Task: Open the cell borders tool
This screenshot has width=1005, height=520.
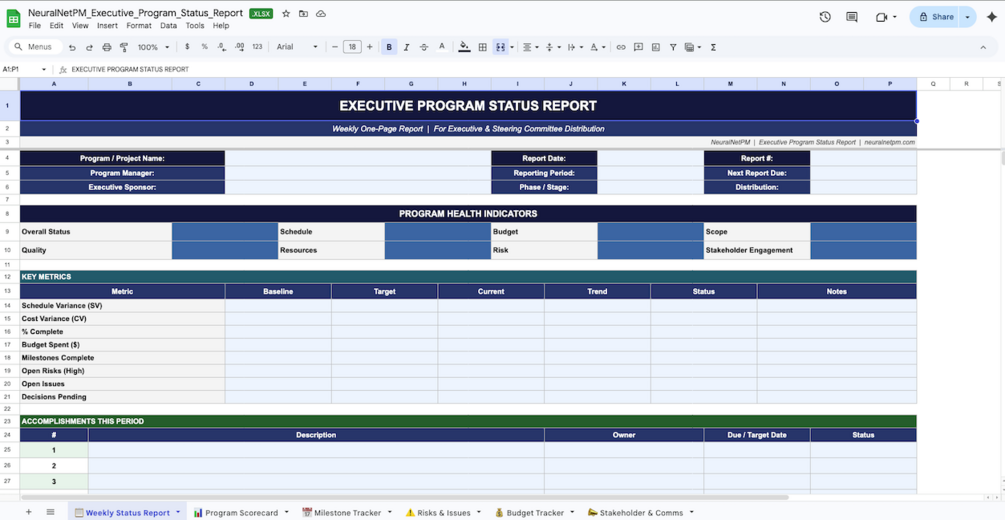Action: [483, 47]
